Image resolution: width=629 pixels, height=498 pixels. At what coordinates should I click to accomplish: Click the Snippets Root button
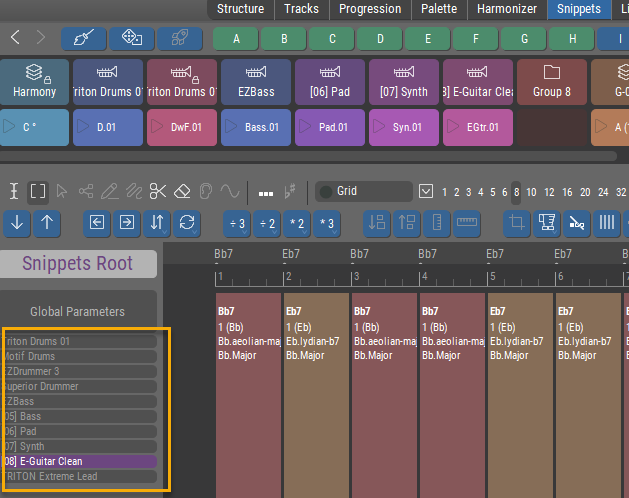click(78, 264)
